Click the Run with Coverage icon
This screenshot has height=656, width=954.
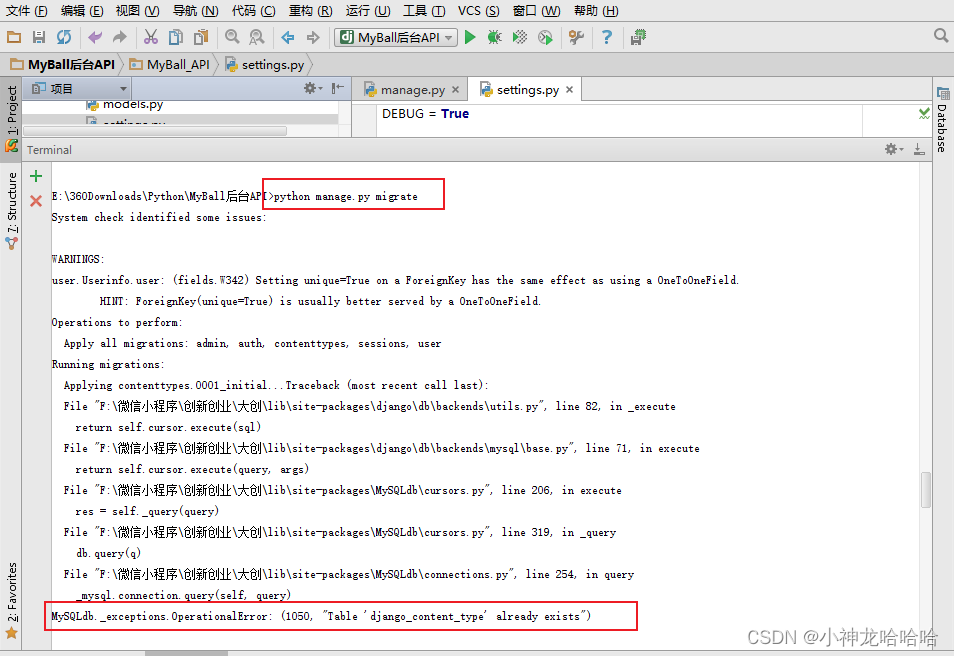click(520, 37)
